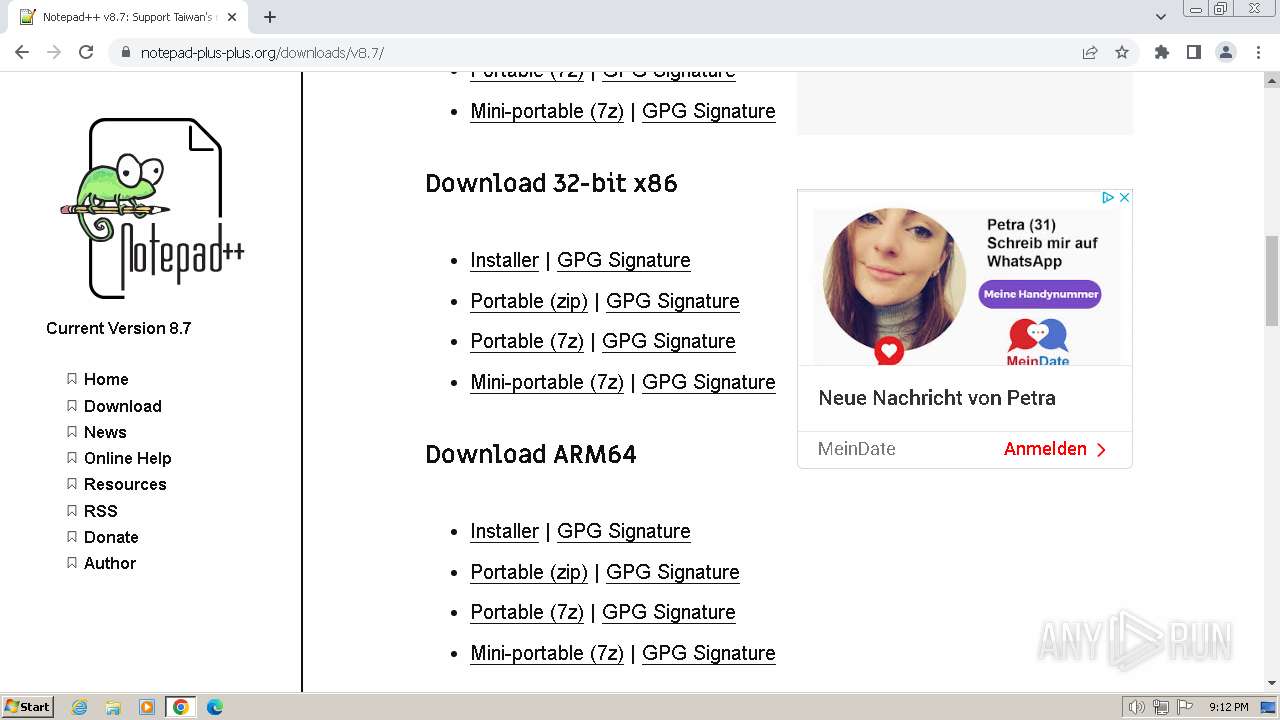Open Author in sidebar menu
The height and width of the screenshot is (720, 1280).
110,563
